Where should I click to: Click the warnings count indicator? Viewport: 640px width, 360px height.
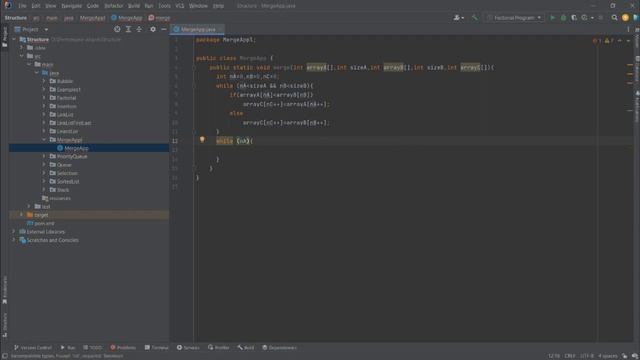click(609, 40)
